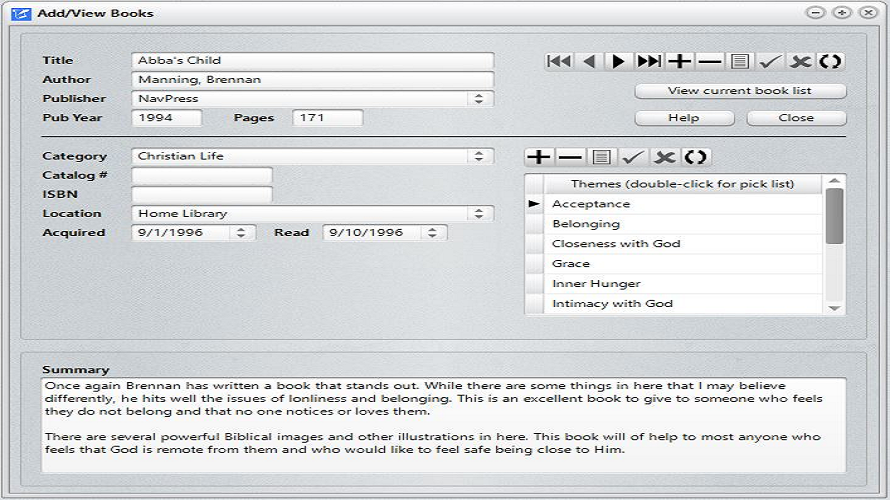Post theme changes checkmark
Image resolution: width=890 pixels, height=500 pixels.
pos(632,157)
